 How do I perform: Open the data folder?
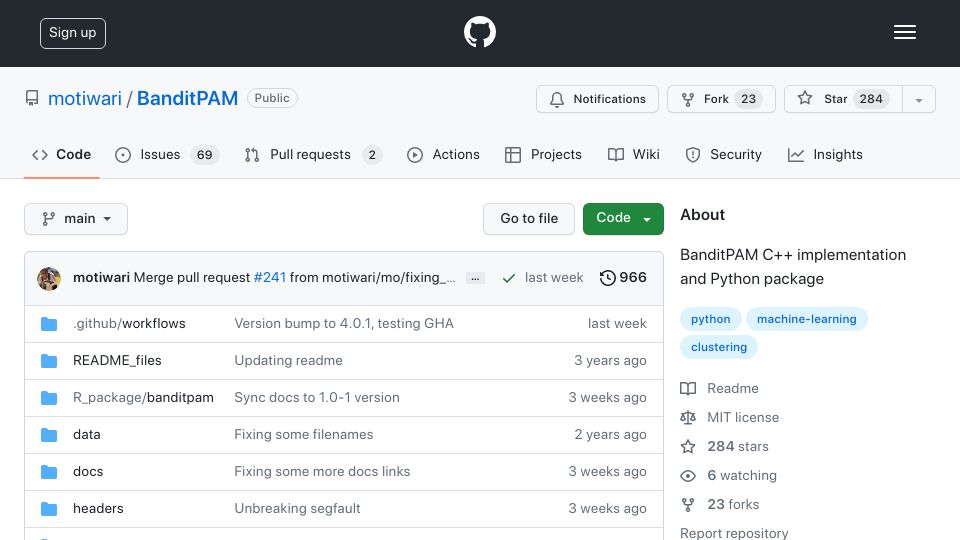tap(86, 435)
